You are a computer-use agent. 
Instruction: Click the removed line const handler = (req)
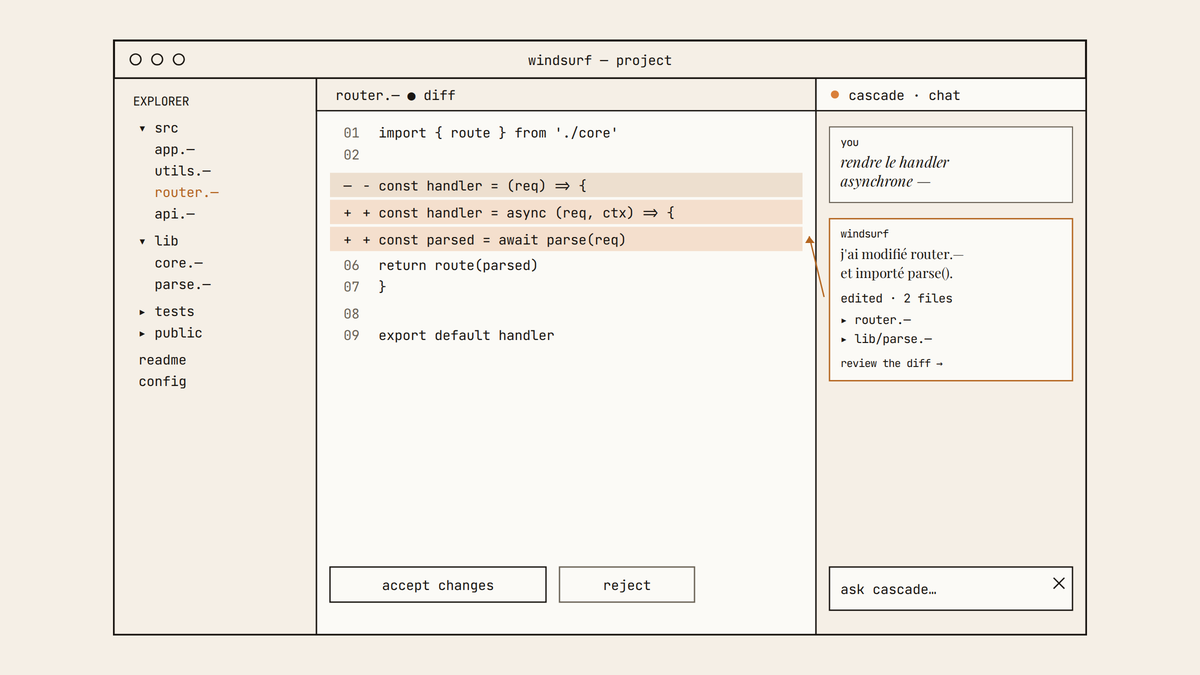[x=566, y=186]
